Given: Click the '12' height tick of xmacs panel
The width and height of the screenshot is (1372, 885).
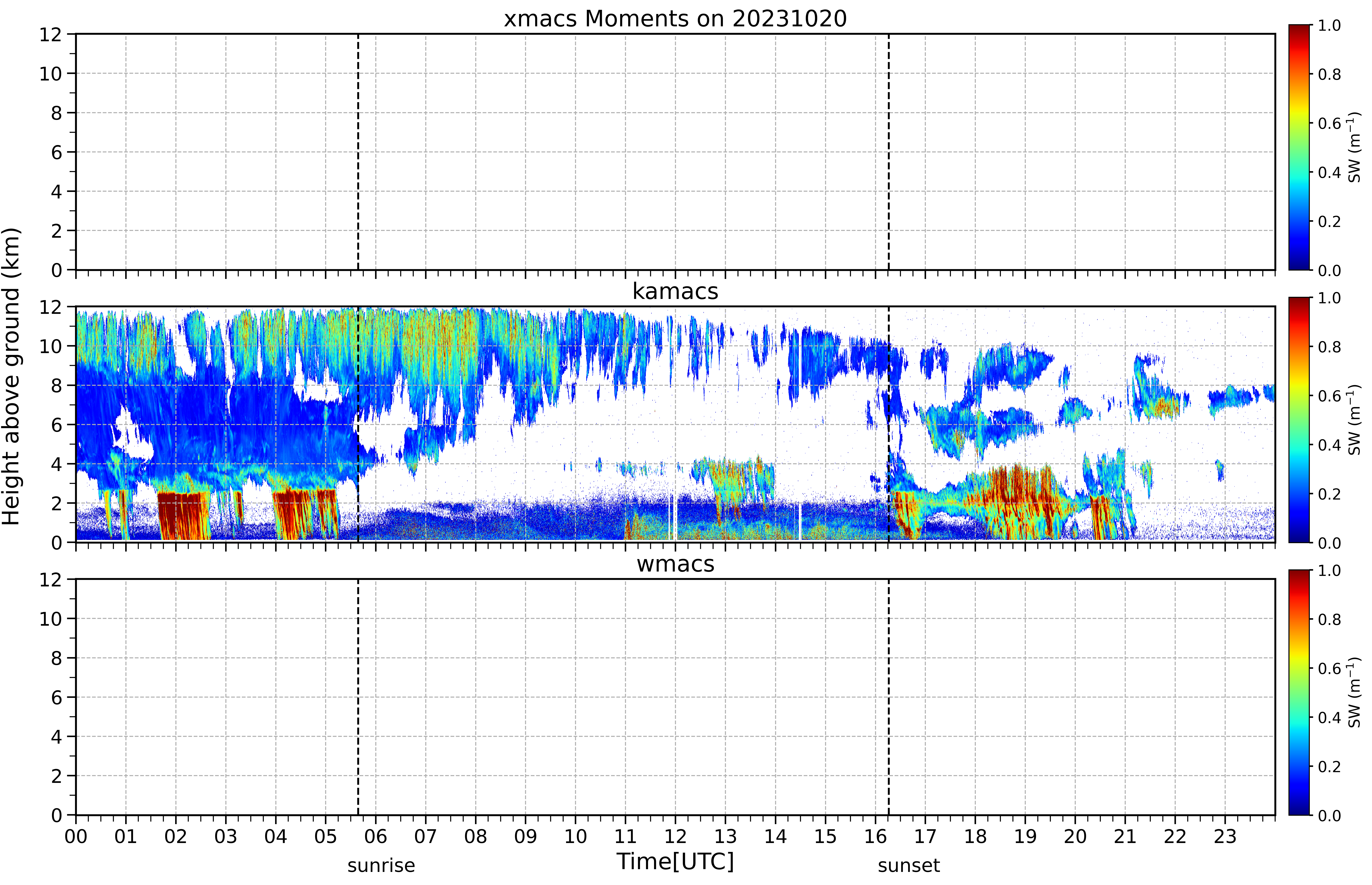Looking at the screenshot, I should click(51, 35).
